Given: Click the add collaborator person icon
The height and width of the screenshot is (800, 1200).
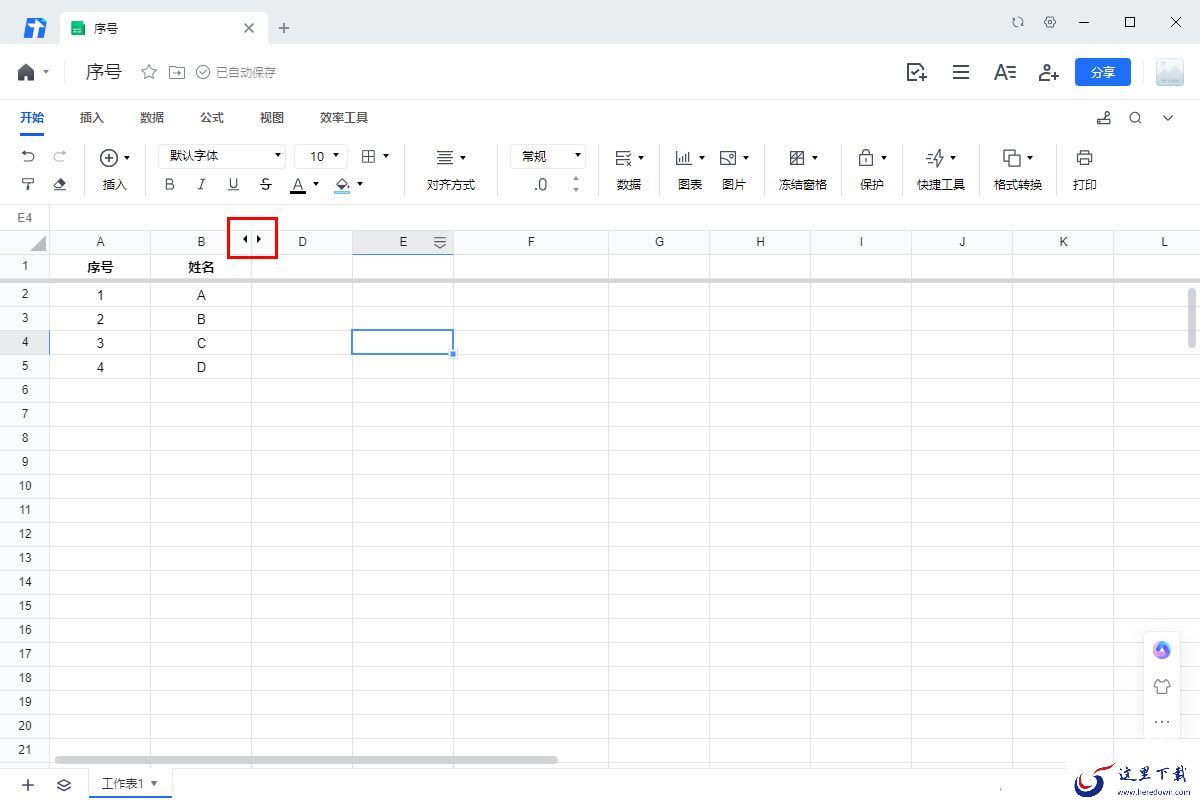Looking at the screenshot, I should coord(1048,72).
